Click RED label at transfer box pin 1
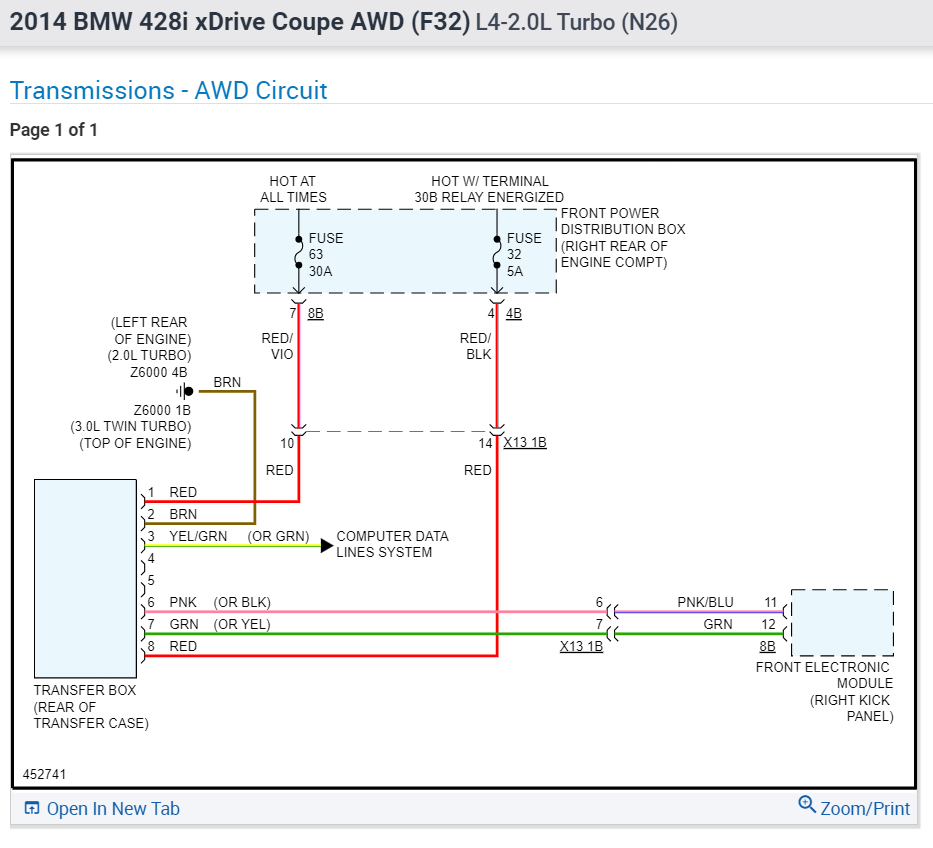This screenshot has width=933, height=848. point(183,493)
